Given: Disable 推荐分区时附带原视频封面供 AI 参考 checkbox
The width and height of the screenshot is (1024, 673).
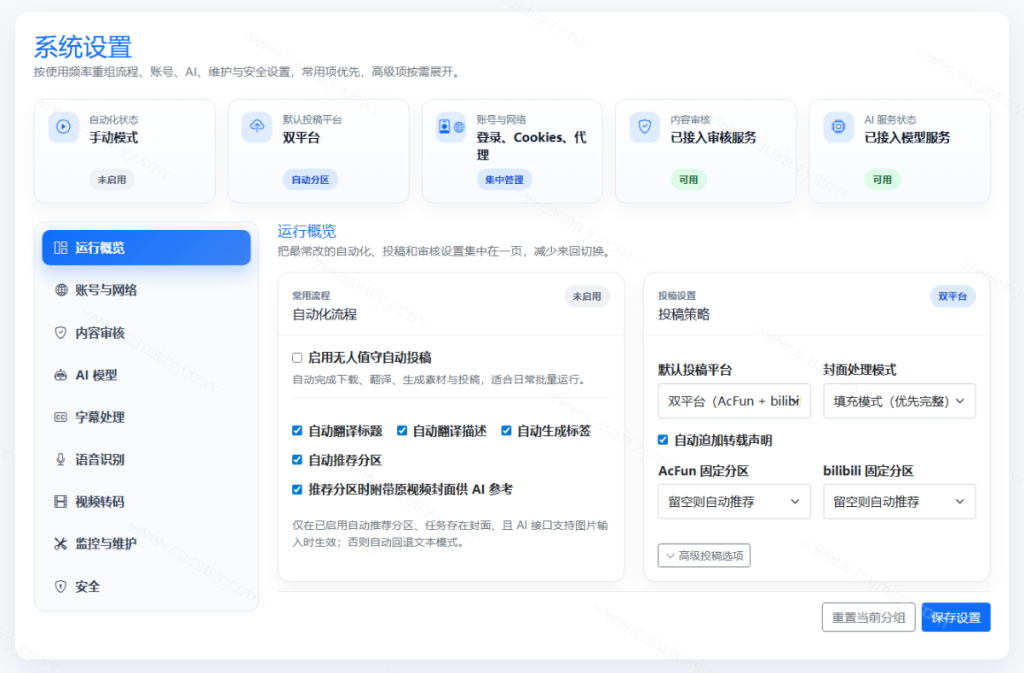Looking at the screenshot, I should (297, 490).
